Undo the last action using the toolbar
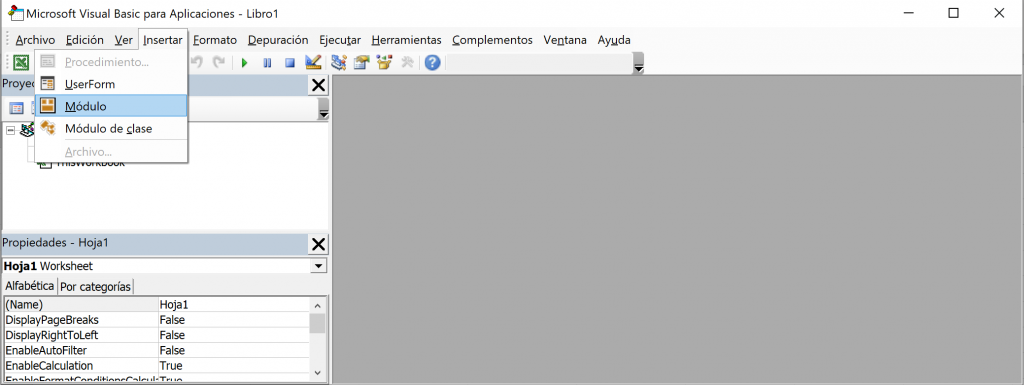The width and height of the screenshot is (1024, 385). pyautogui.click(x=197, y=63)
